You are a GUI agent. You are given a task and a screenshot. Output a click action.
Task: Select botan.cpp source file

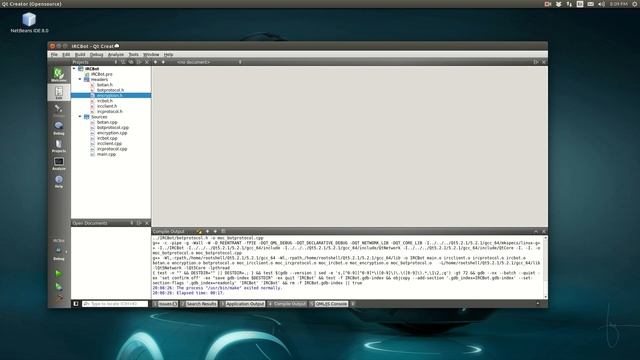coord(107,122)
